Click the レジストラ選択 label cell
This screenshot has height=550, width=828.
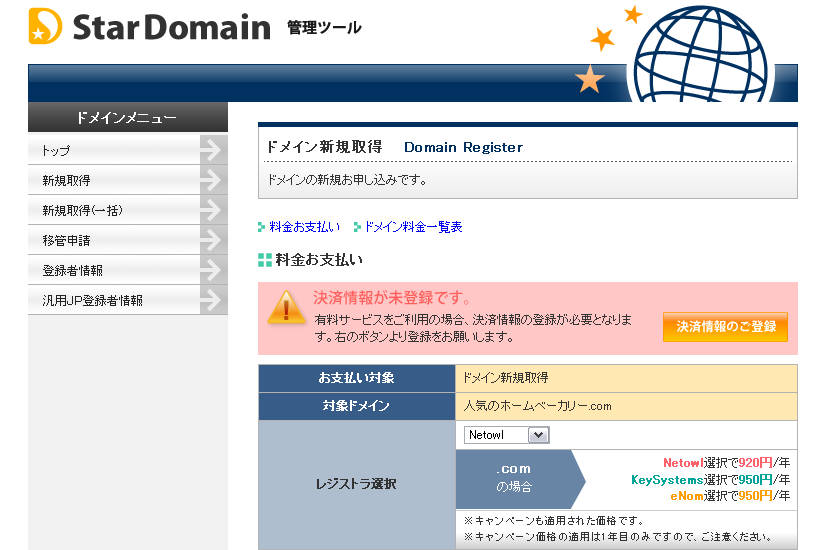tap(357, 484)
